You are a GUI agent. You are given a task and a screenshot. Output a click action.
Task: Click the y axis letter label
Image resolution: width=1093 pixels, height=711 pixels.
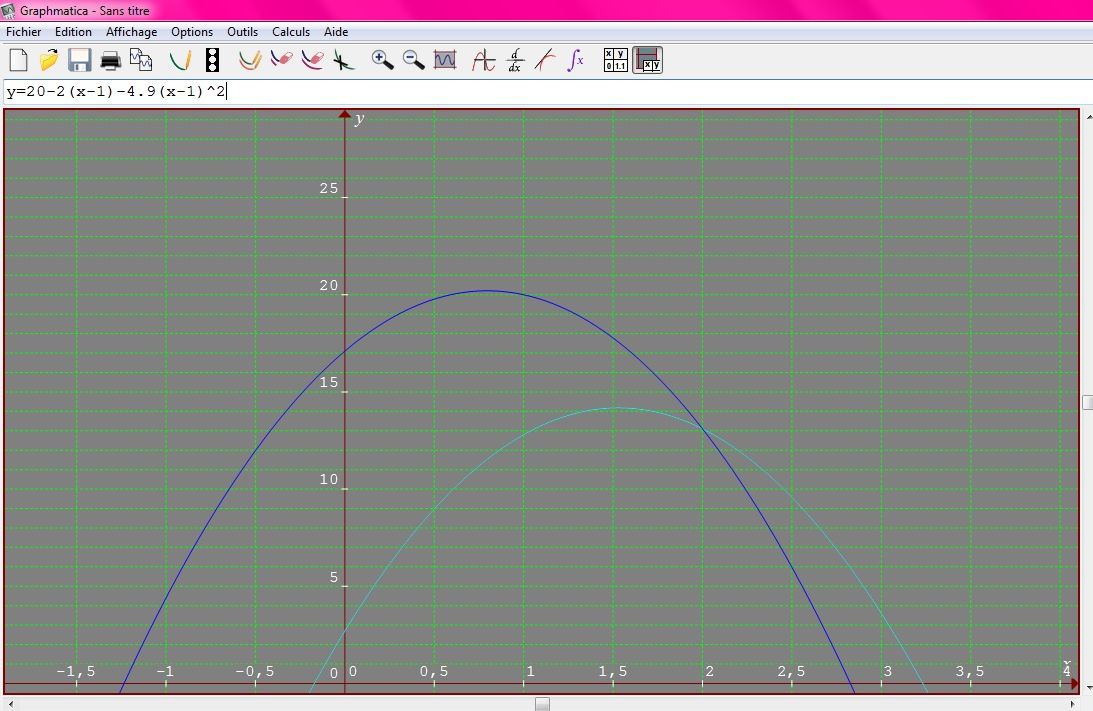tap(359, 118)
